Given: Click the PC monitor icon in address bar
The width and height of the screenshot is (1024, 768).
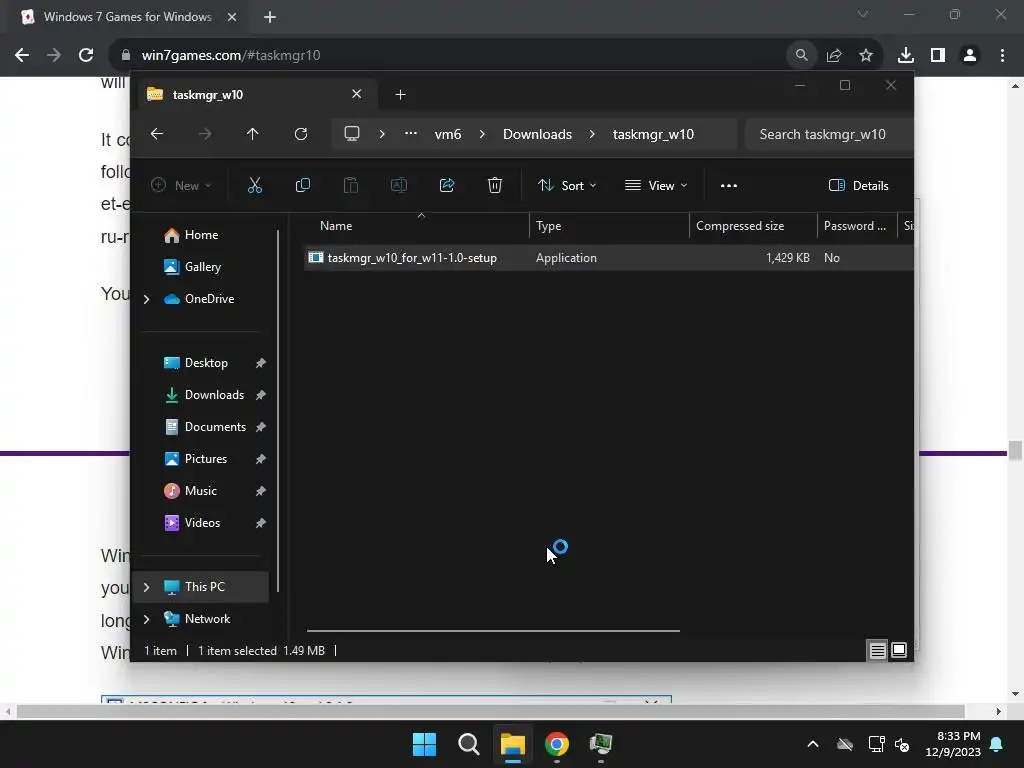Looking at the screenshot, I should pos(352,134).
